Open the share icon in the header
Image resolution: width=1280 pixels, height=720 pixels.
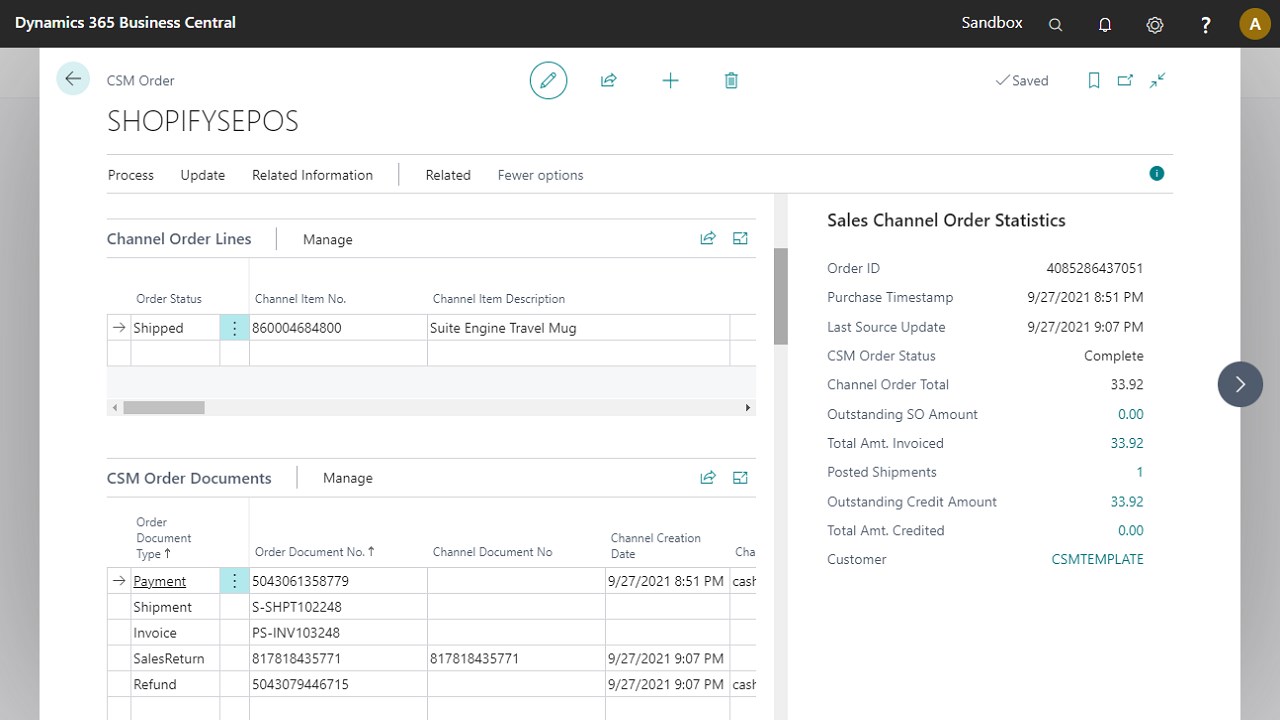(608, 80)
